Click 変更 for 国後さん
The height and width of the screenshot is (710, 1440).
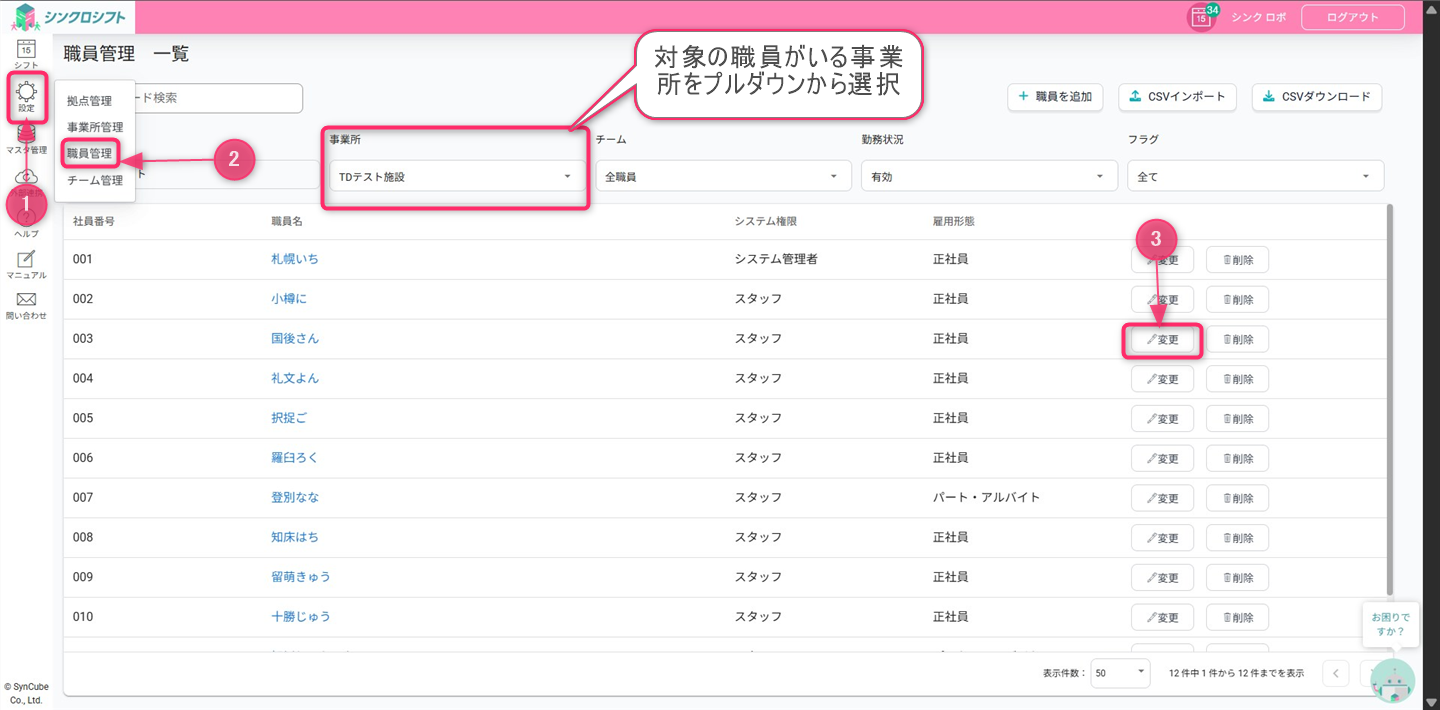pos(1162,339)
